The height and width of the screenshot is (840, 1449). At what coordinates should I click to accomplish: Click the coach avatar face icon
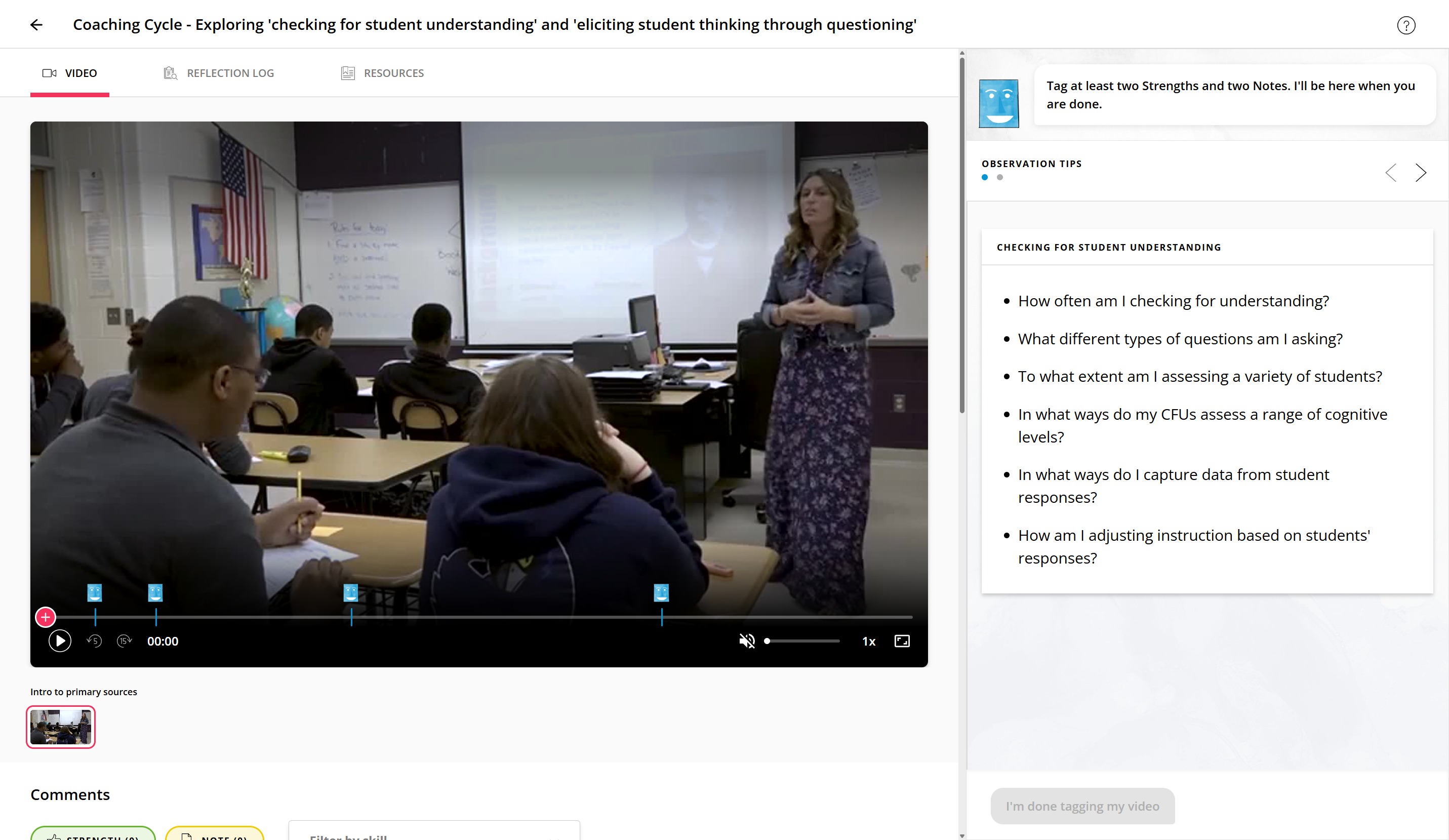pyautogui.click(x=999, y=103)
